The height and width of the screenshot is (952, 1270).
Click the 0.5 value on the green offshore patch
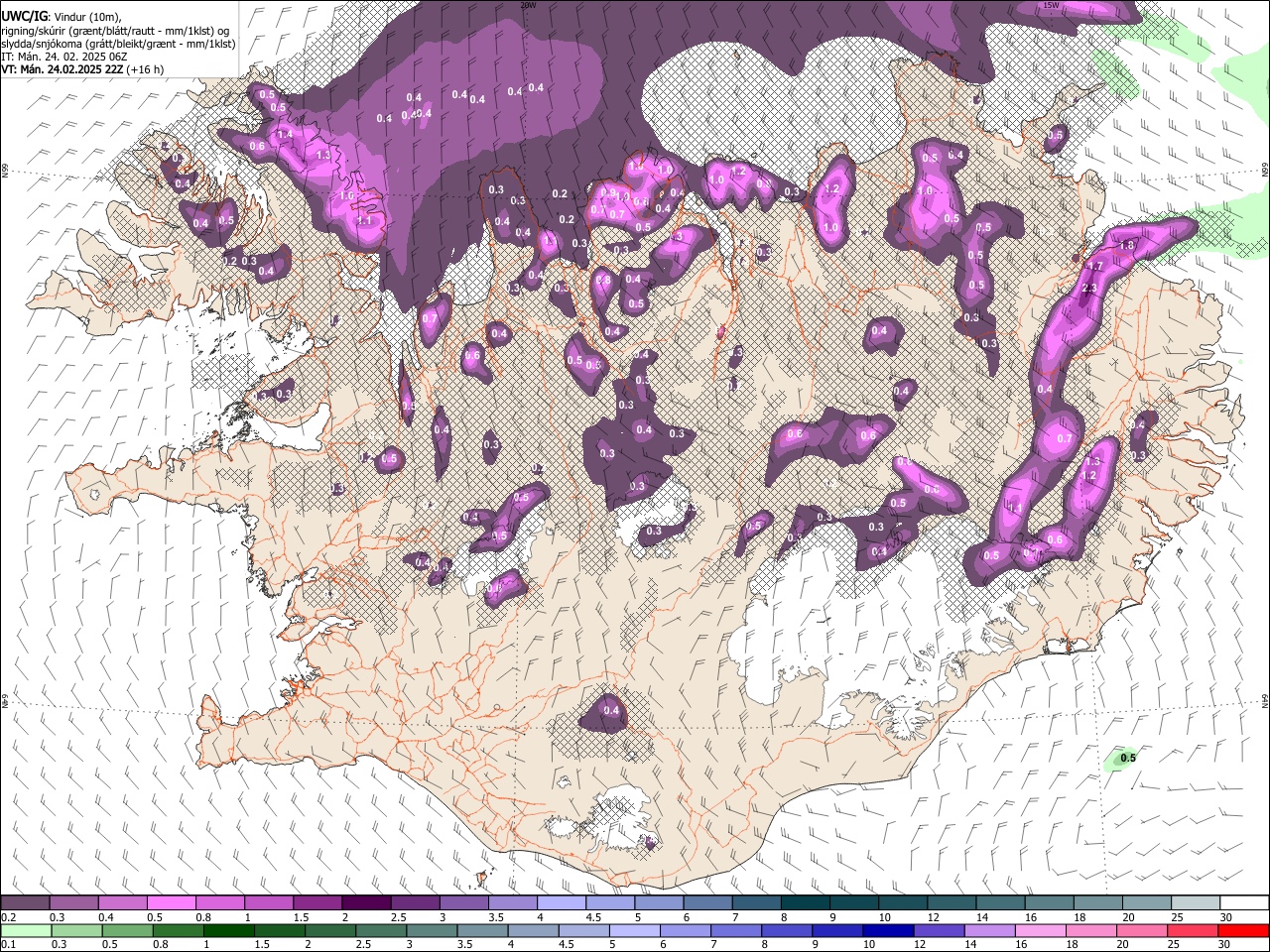point(1128,759)
